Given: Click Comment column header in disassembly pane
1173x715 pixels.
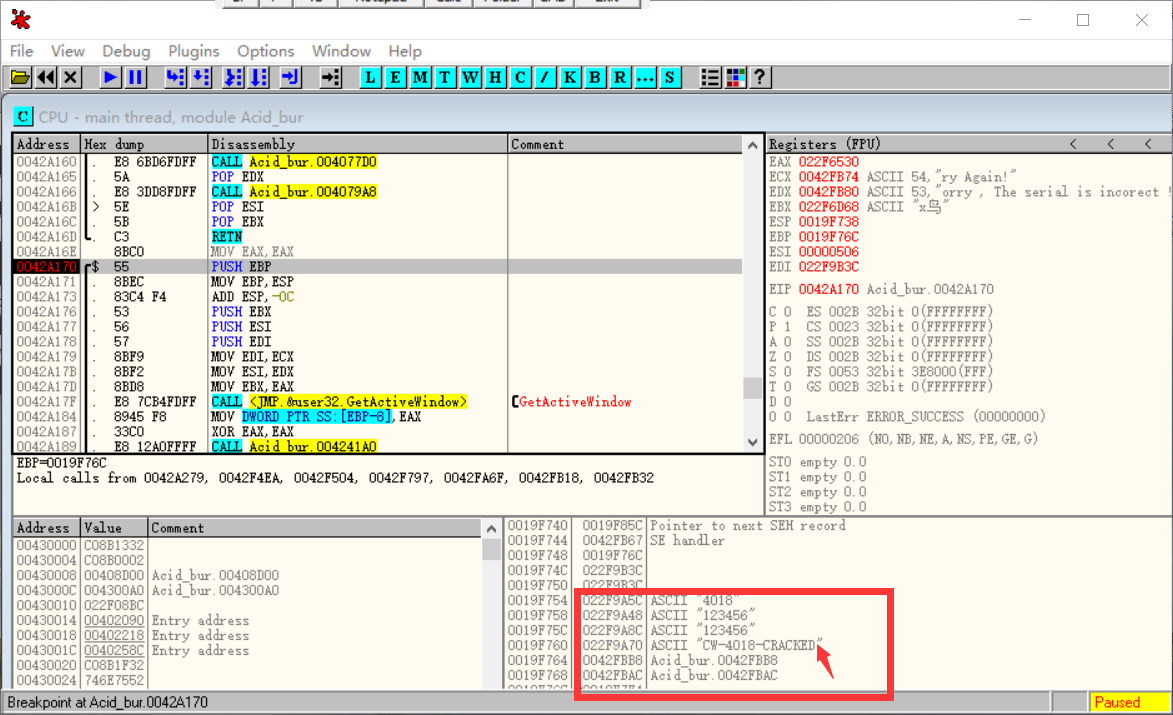Looking at the screenshot, I should [625, 144].
